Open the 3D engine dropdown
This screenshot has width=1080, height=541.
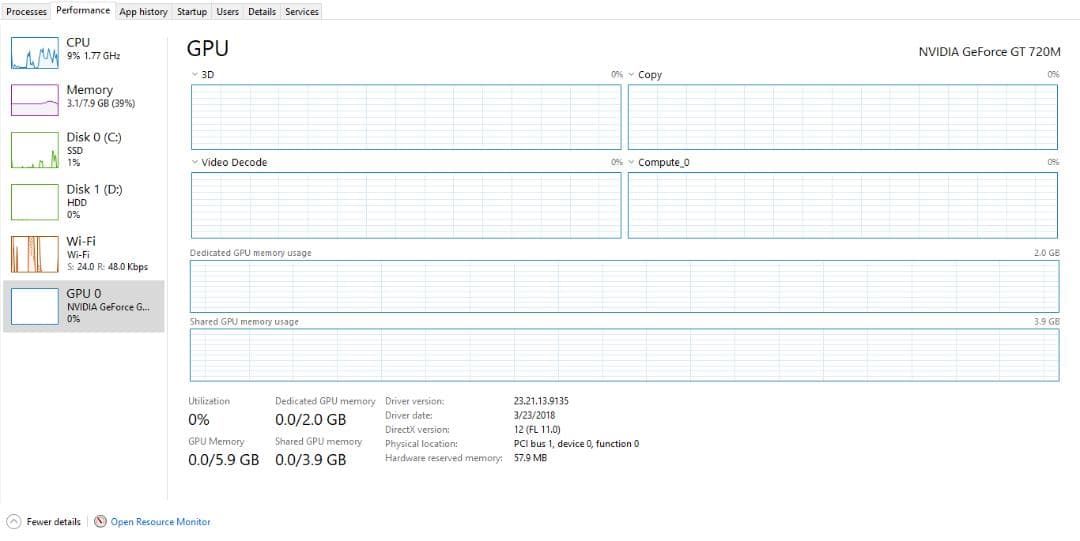tap(195, 75)
